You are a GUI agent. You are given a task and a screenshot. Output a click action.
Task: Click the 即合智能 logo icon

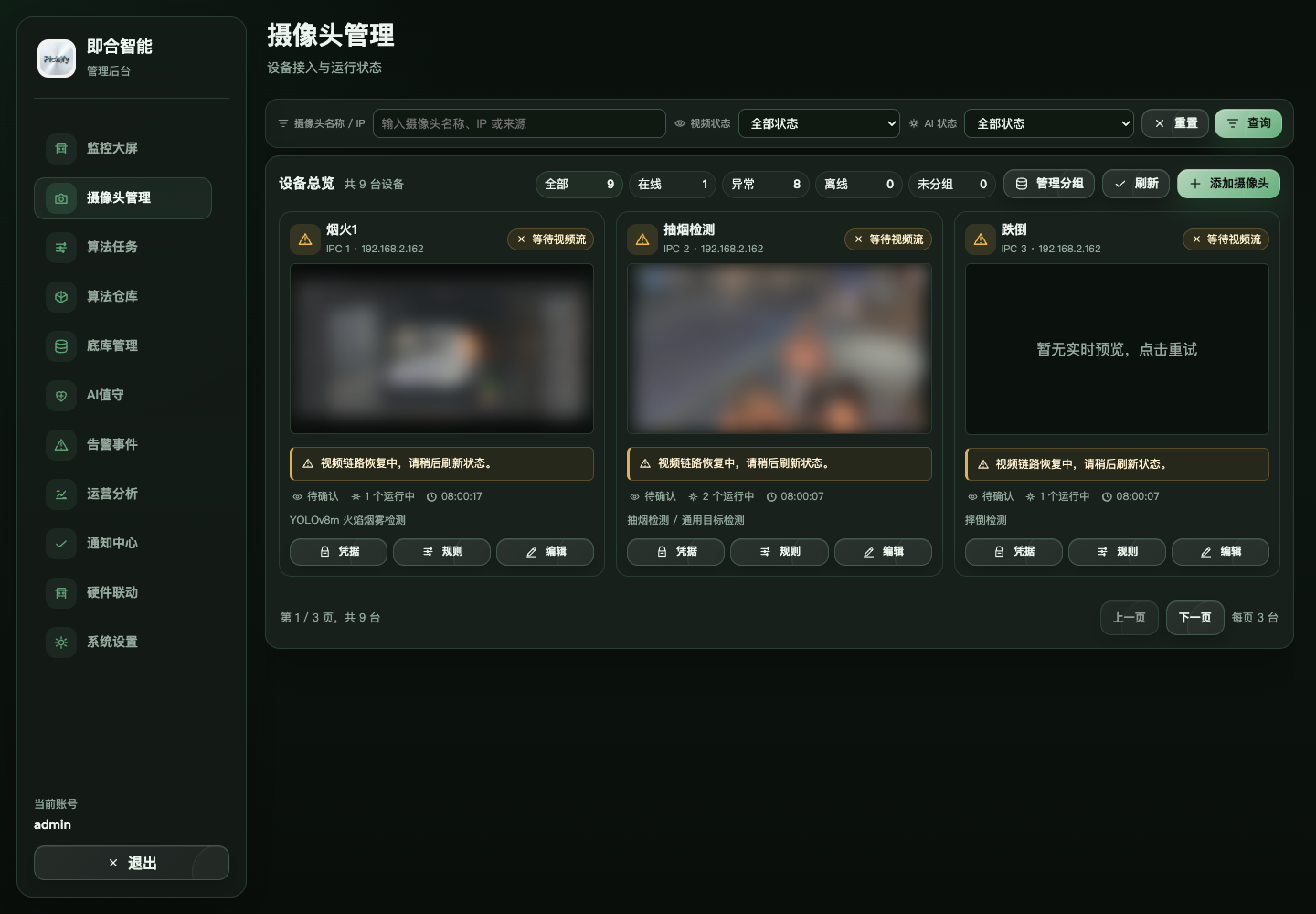[x=57, y=58]
